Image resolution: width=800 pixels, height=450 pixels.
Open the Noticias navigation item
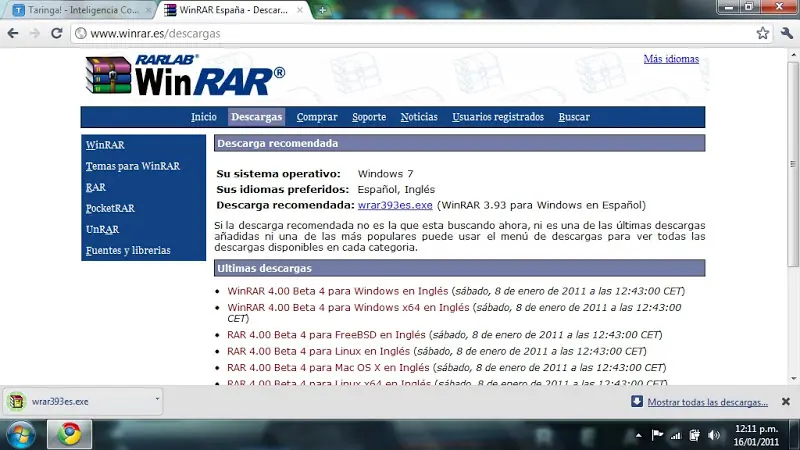[419, 117]
